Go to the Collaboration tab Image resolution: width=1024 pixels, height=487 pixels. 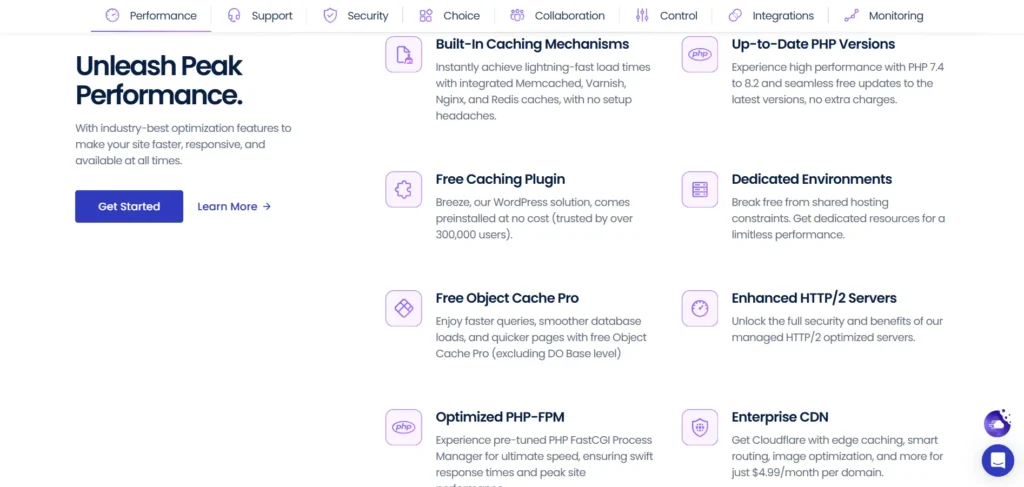tap(557, 16)
